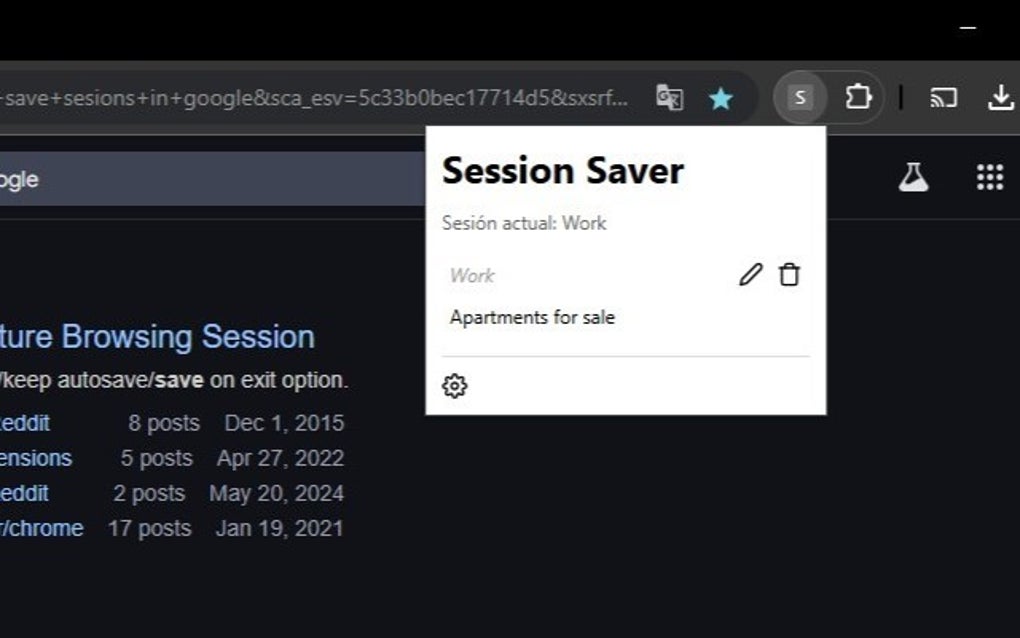Edit the Work session with the pencil icon

[751, 273]
